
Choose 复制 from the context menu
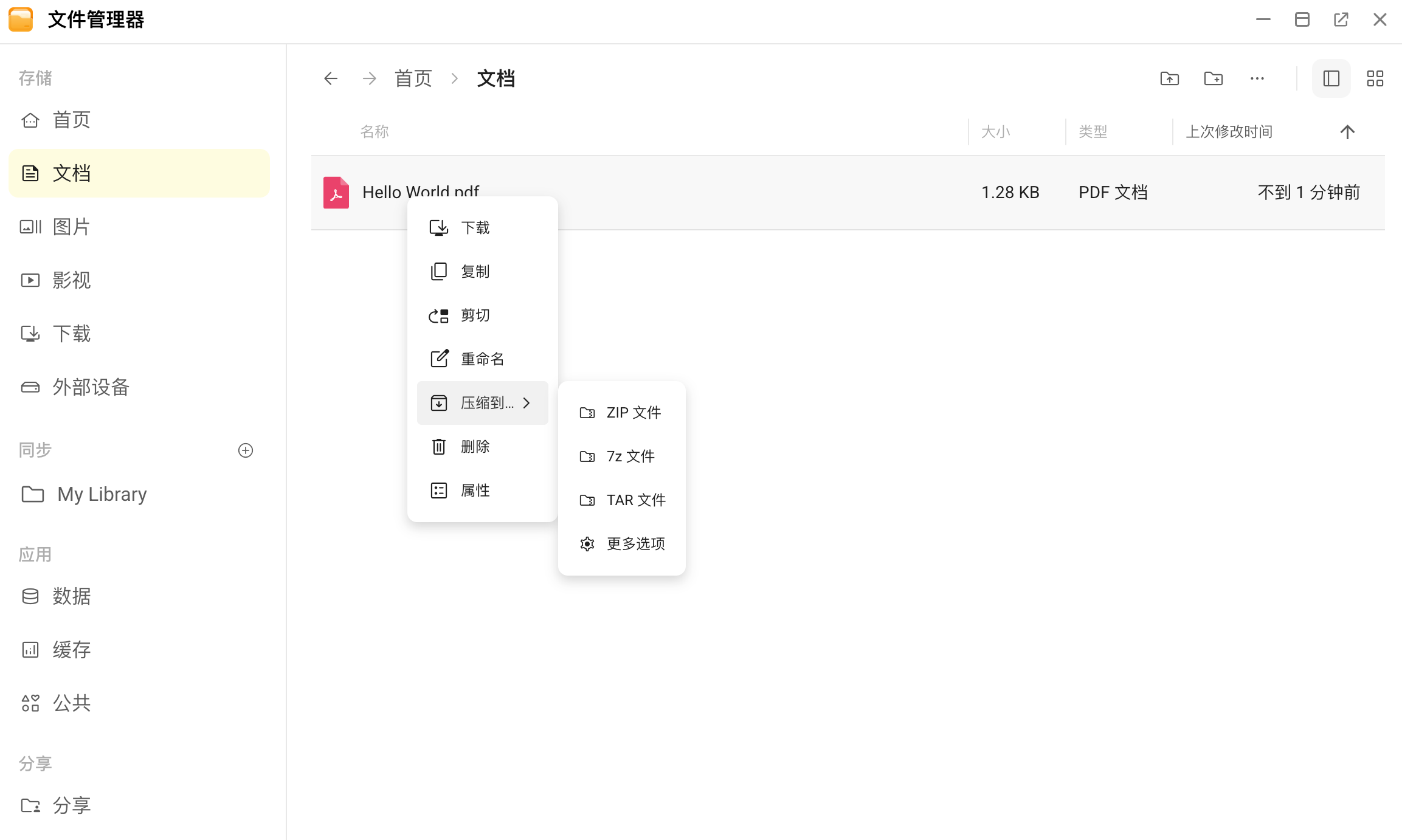click(483, 272)
